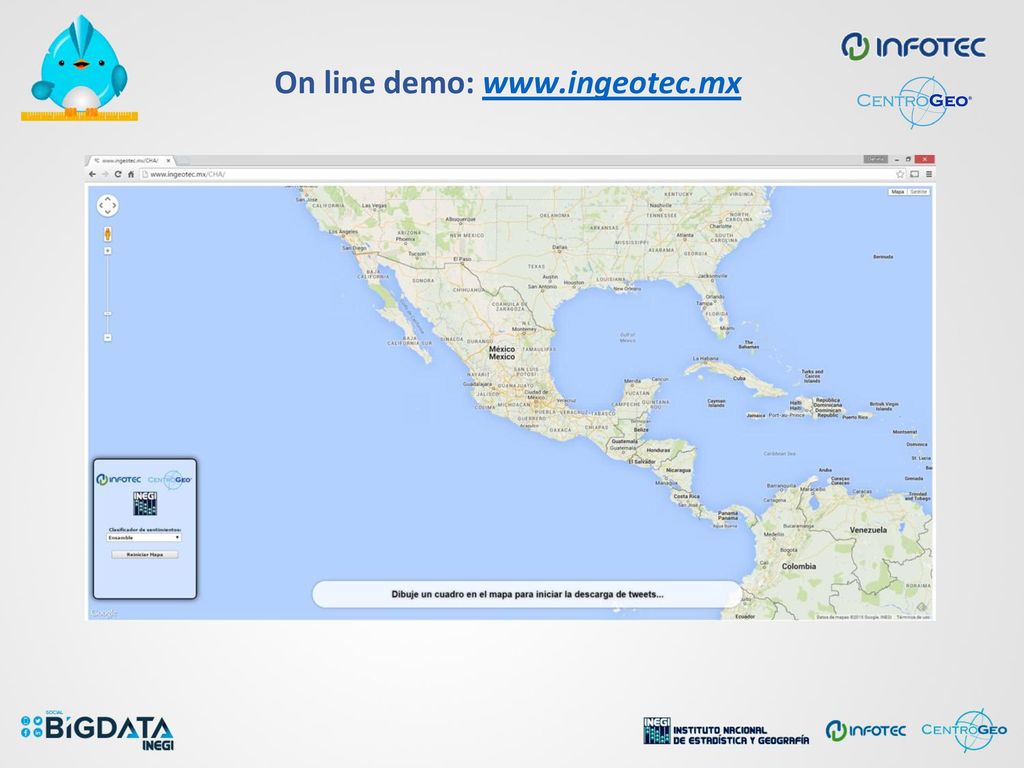Zoom in with the map plus button

pyautogui.click(x=108, y=251)
